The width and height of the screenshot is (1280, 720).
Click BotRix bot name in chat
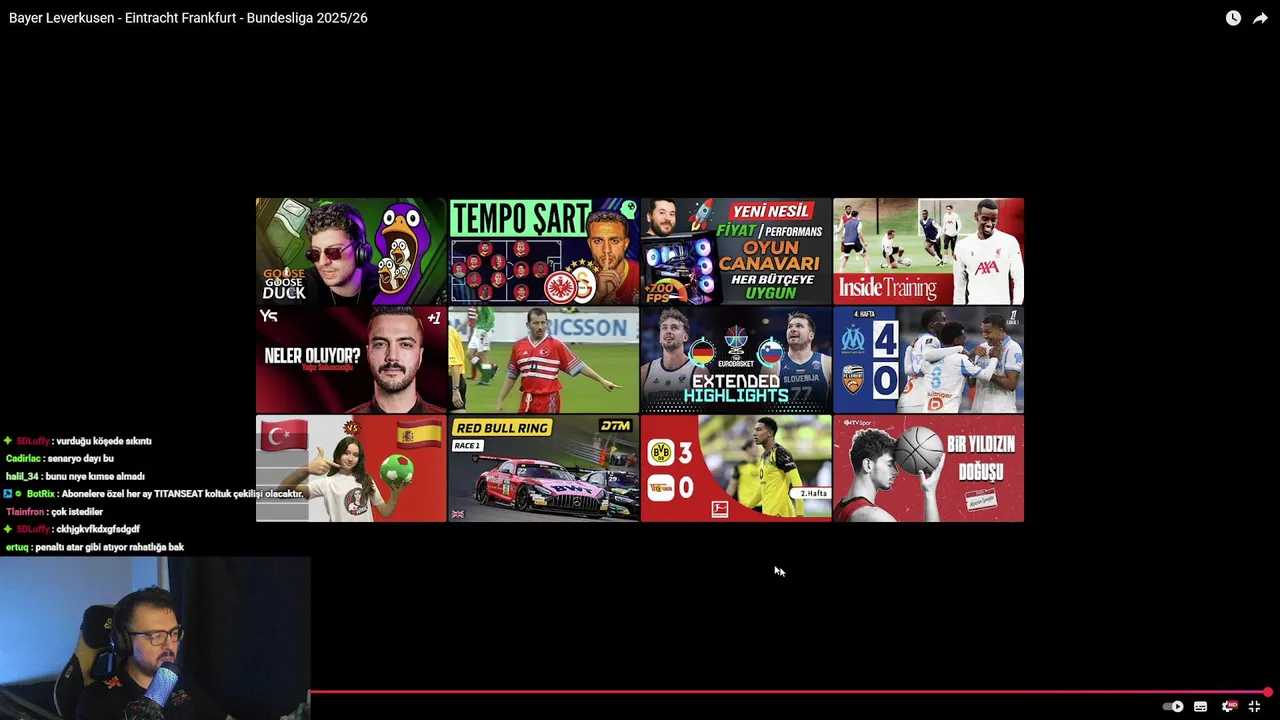[40, 494]
